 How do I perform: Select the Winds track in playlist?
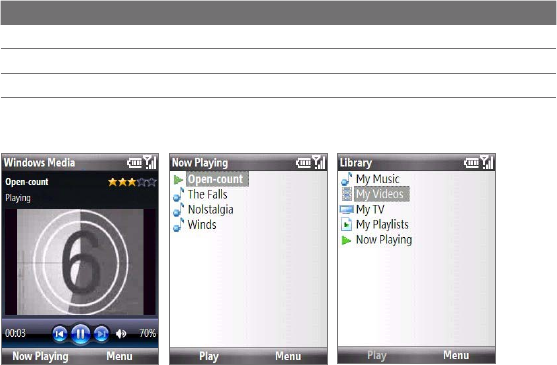[202, 225]
